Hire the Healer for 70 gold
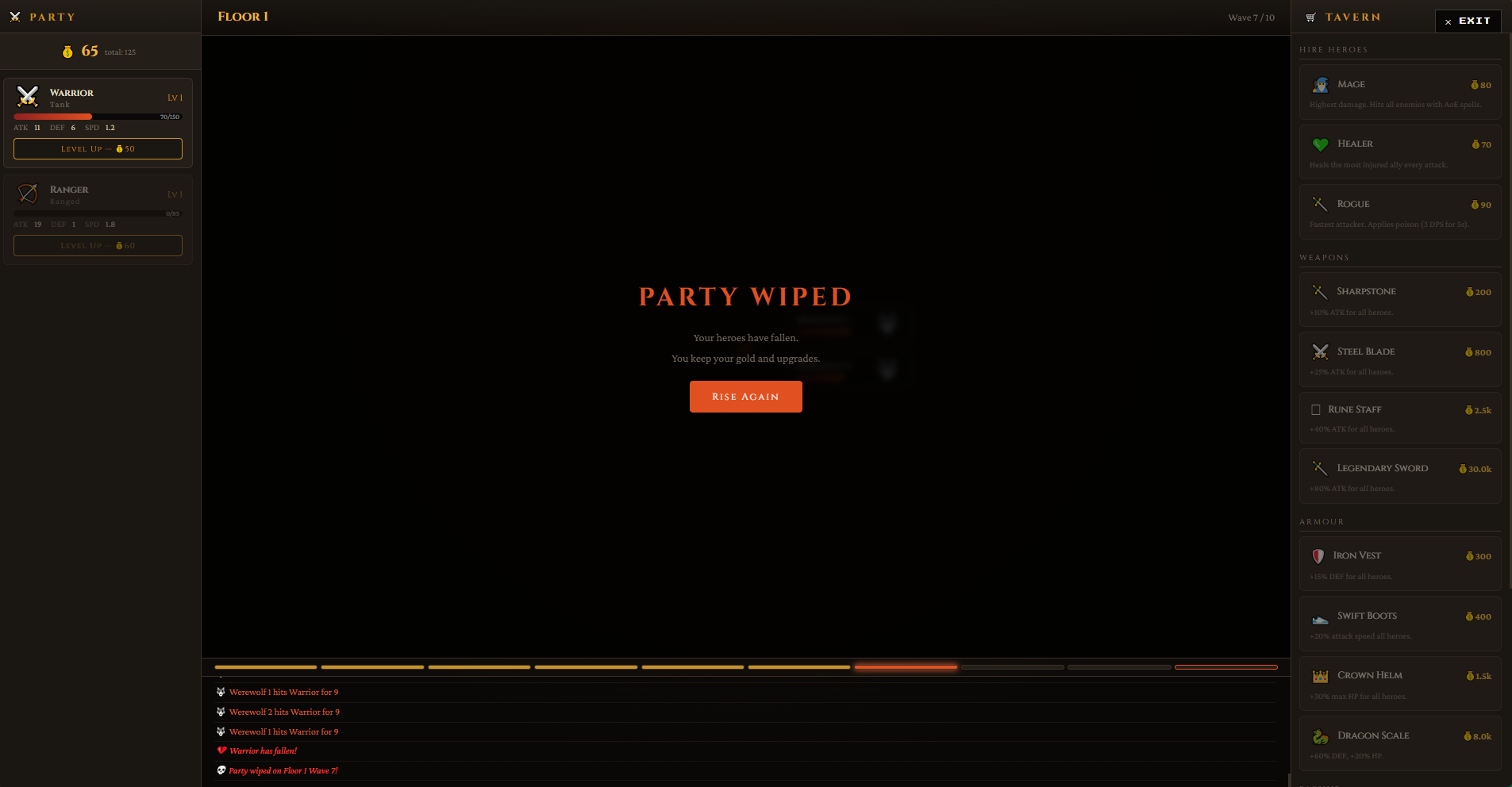 pos(1400,152)
